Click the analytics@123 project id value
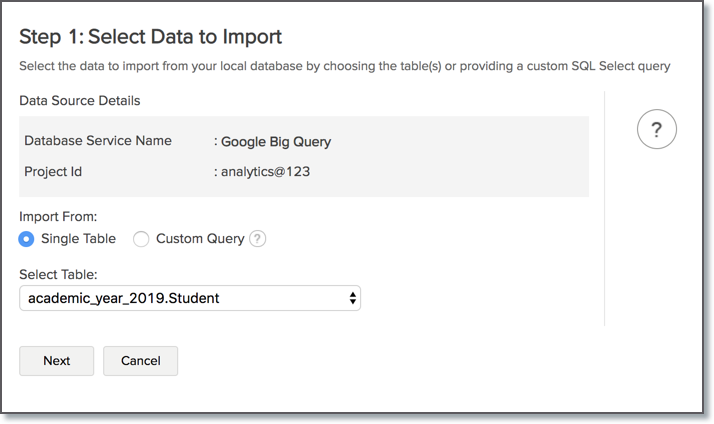Screen dimensions: 714x424 pyautogui.click(x=265, y=172)
